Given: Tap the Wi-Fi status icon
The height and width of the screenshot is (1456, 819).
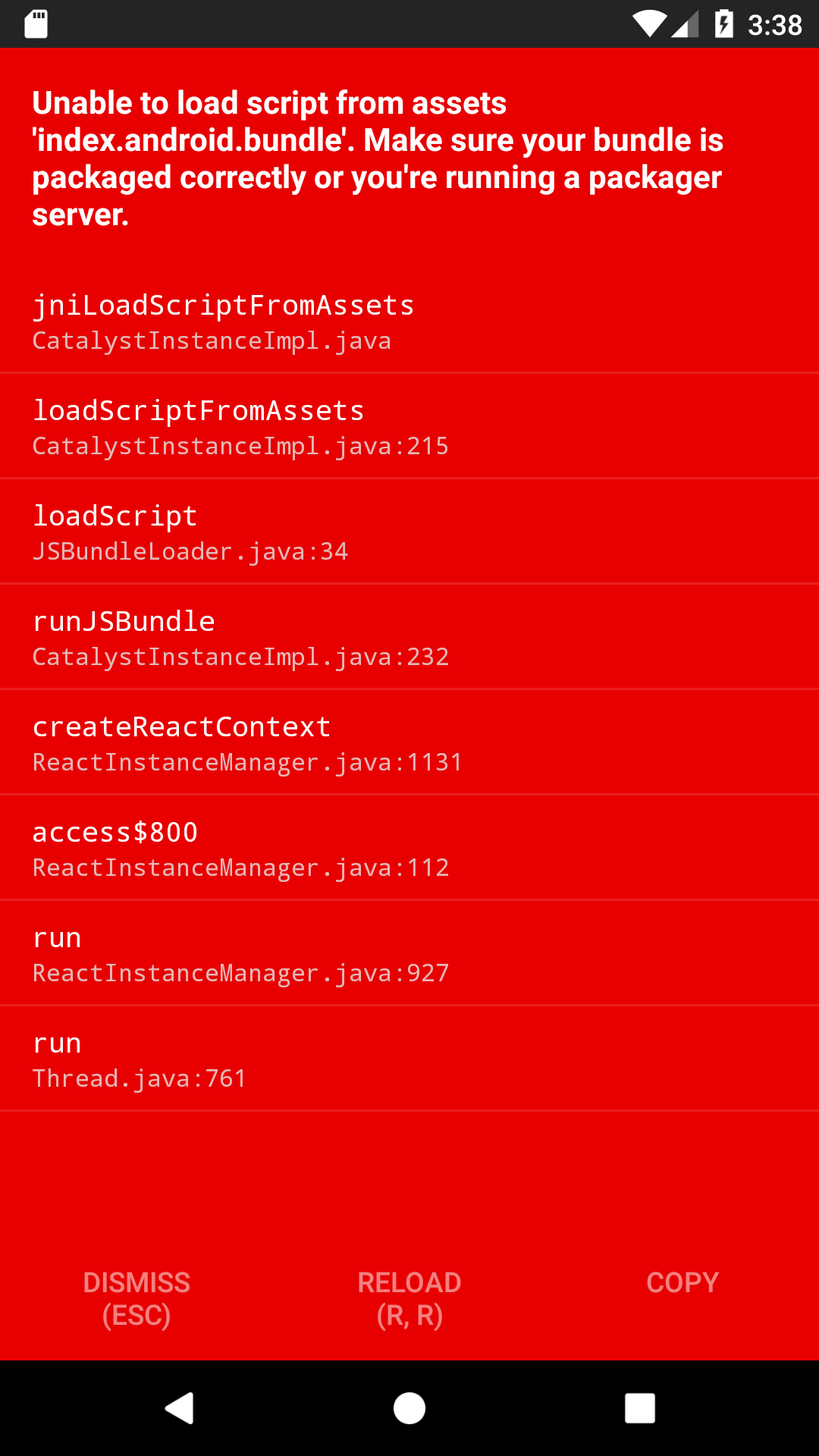Looking at the screenshot, I should pos(650,24).
